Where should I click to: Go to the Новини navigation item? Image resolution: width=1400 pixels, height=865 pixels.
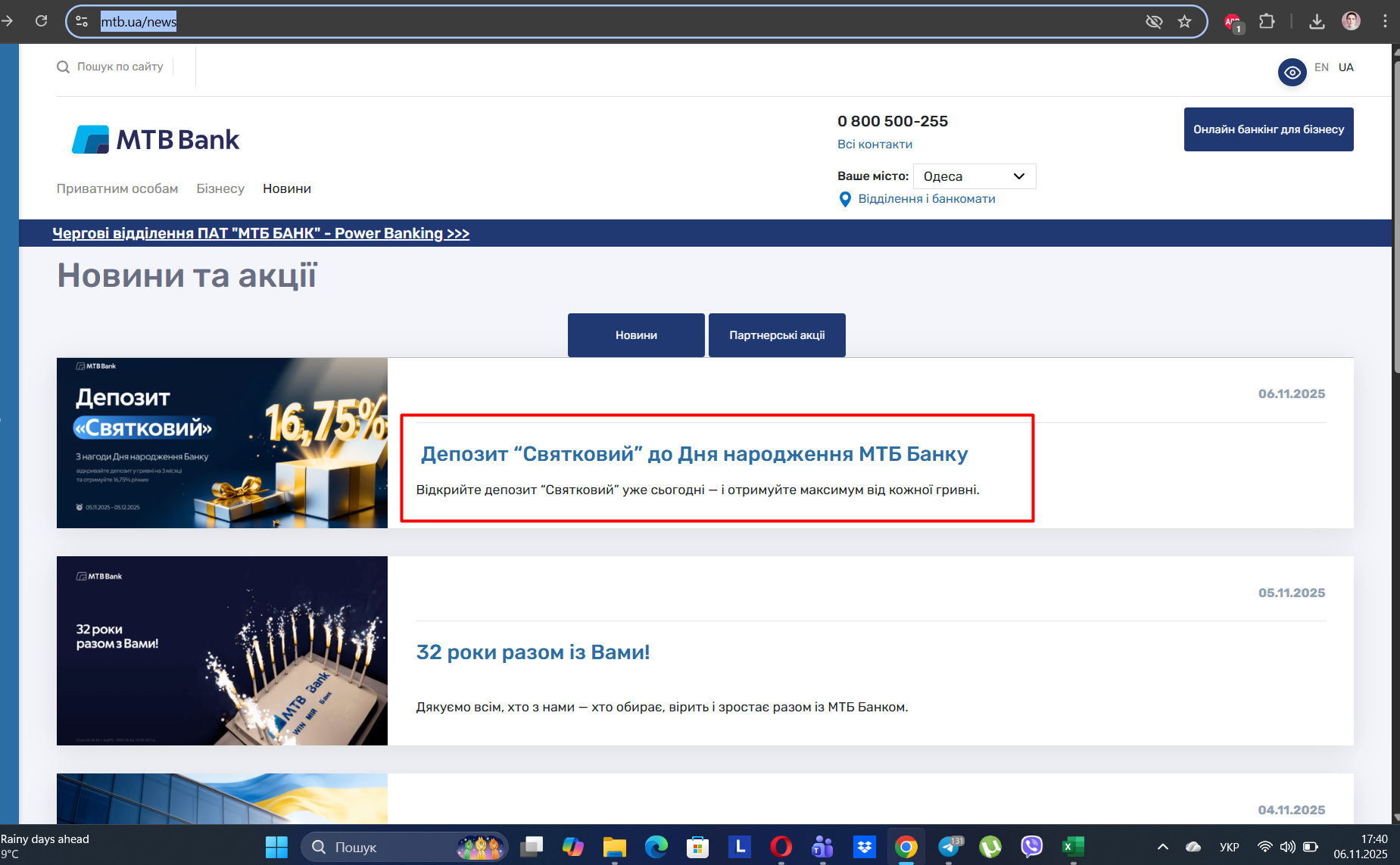(287, 188)
